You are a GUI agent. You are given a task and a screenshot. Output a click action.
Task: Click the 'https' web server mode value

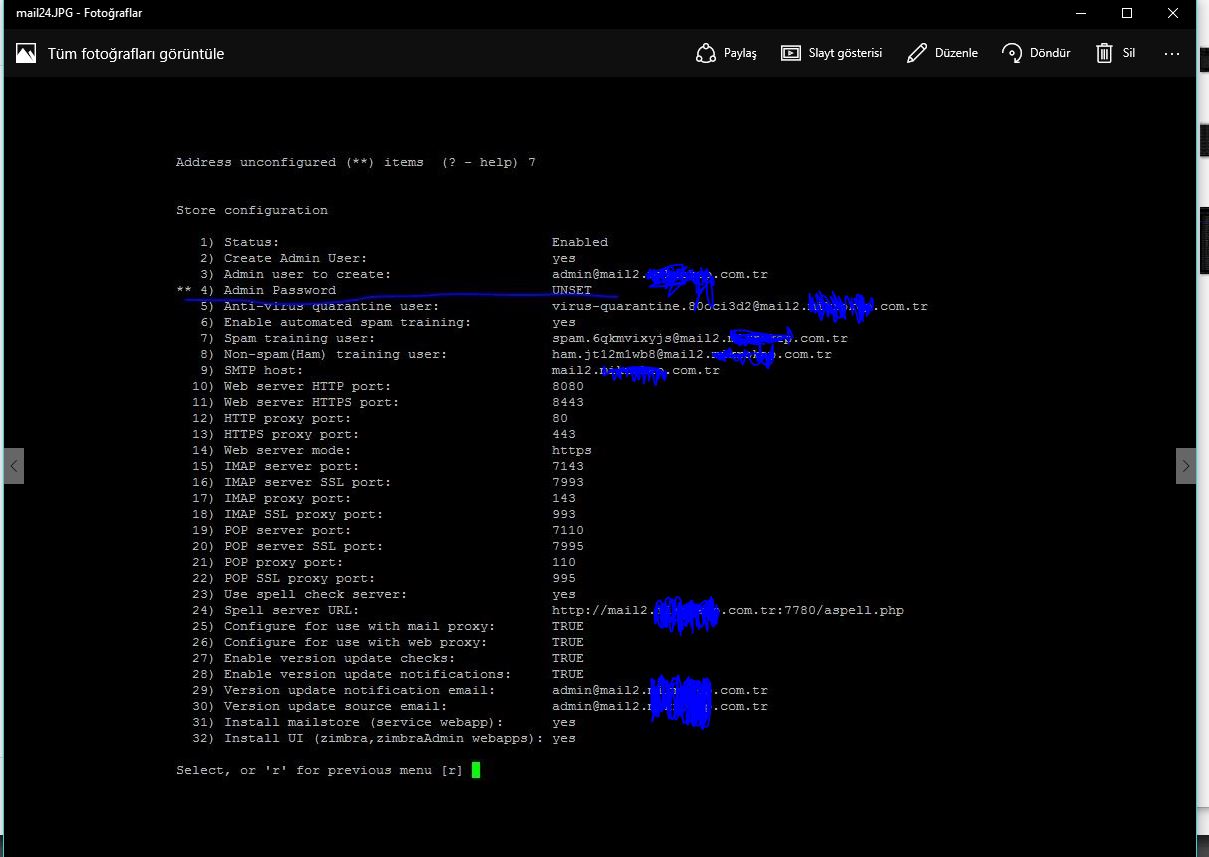[x=572, y=450]
